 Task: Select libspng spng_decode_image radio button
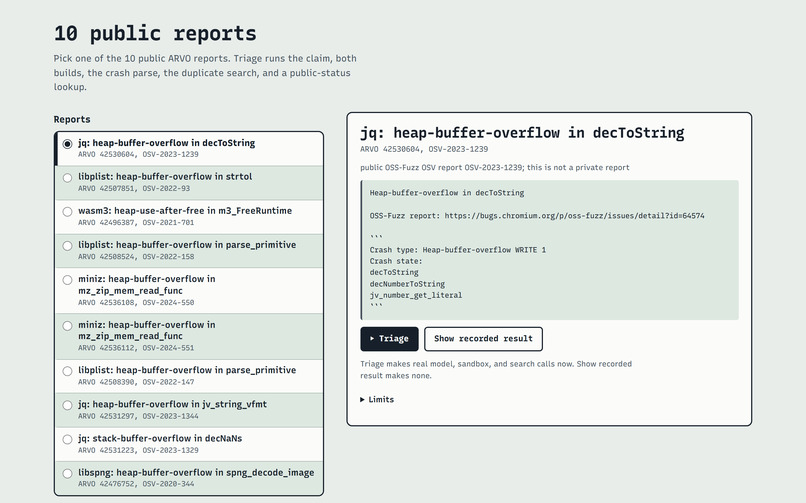tap(67, 474)
